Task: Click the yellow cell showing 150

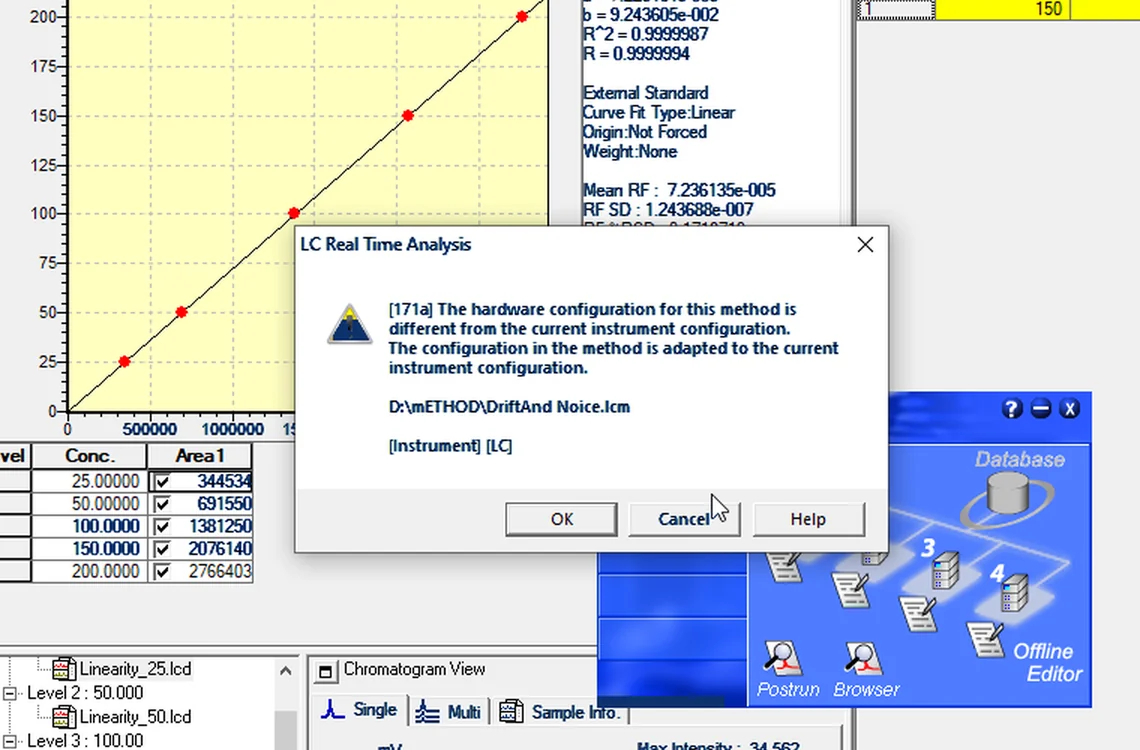Action: click(1002, 9)
